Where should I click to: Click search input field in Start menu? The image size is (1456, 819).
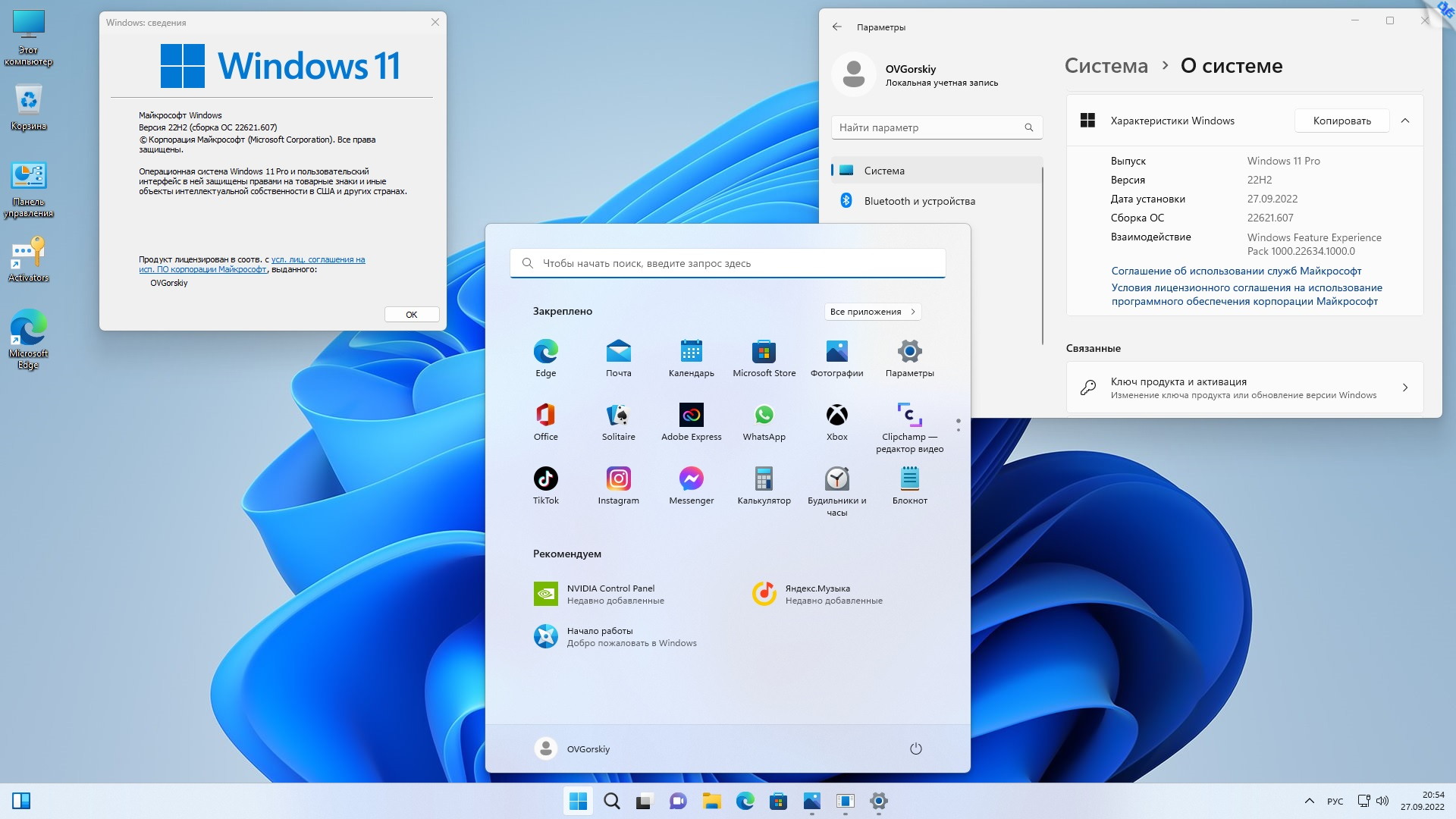tap(727, 263)
